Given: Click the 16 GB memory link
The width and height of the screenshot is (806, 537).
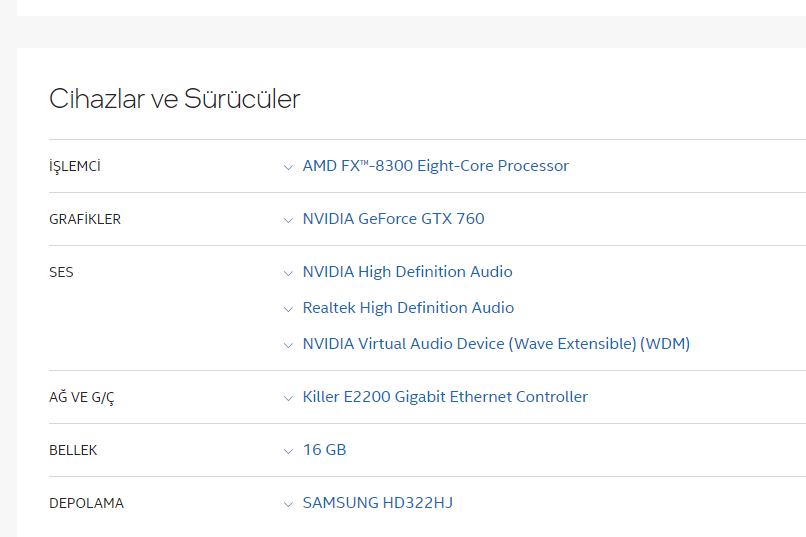Looking at the screenshot, I should click(324, 450).
